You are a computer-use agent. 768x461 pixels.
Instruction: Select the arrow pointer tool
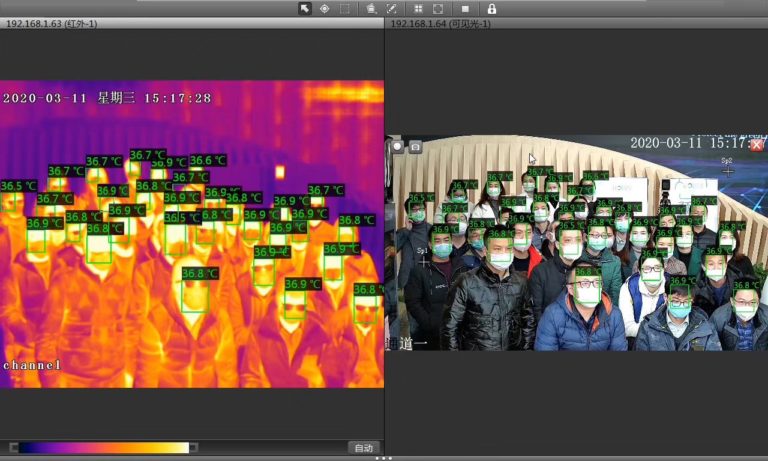[305, 8]
